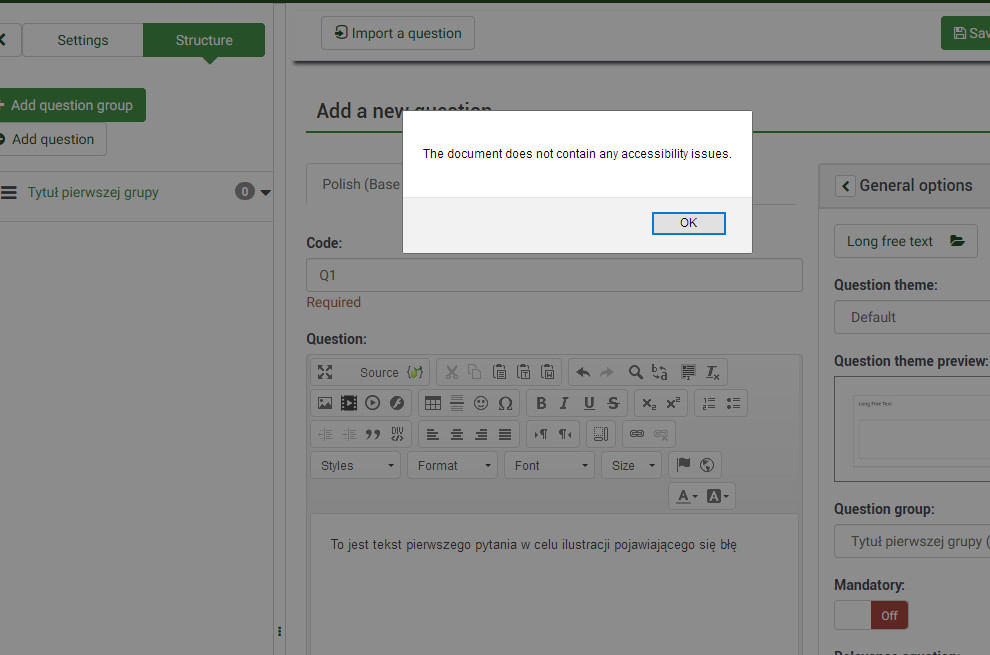
Task: Toggle italic formatting
Action: [x=564, y=403]
